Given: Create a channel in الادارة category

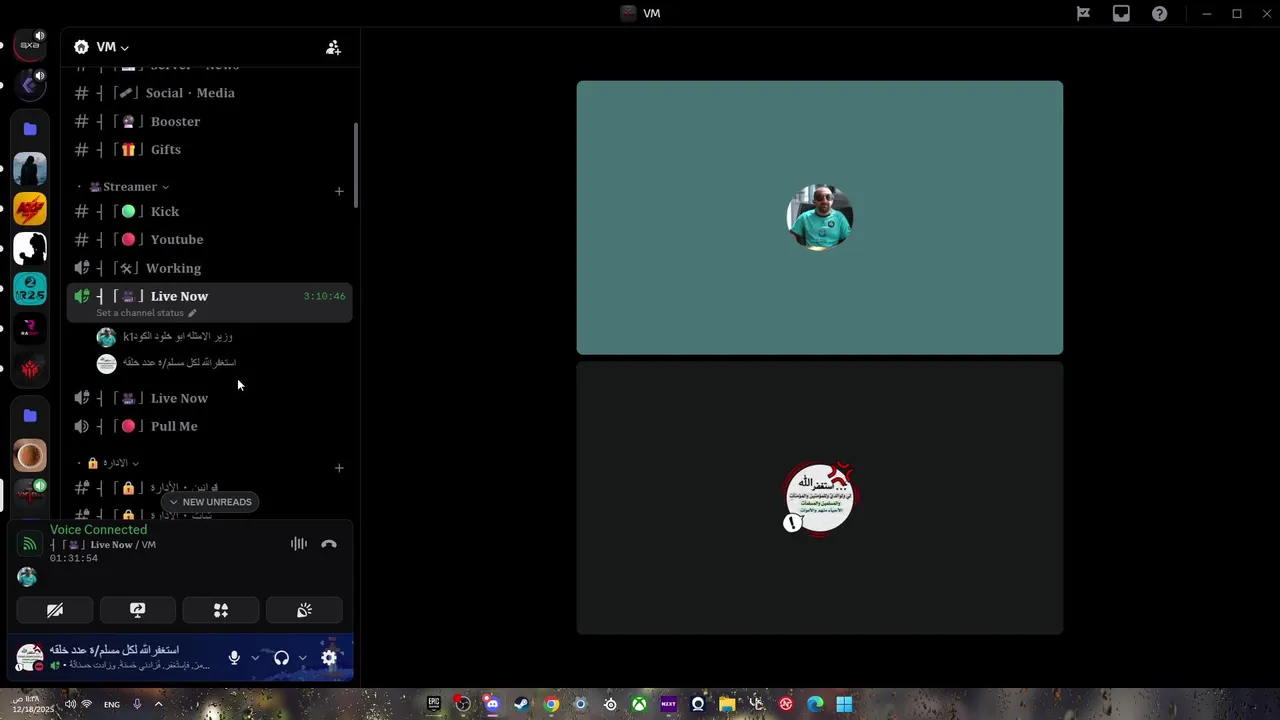Looking at the screenshot, I should tap(339, 467).
